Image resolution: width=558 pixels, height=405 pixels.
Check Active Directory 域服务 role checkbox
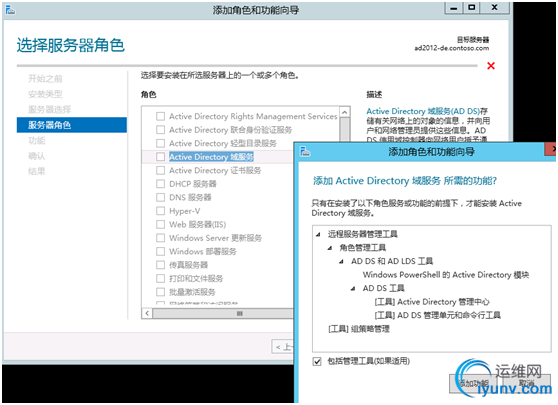click(x=160, y=157)
